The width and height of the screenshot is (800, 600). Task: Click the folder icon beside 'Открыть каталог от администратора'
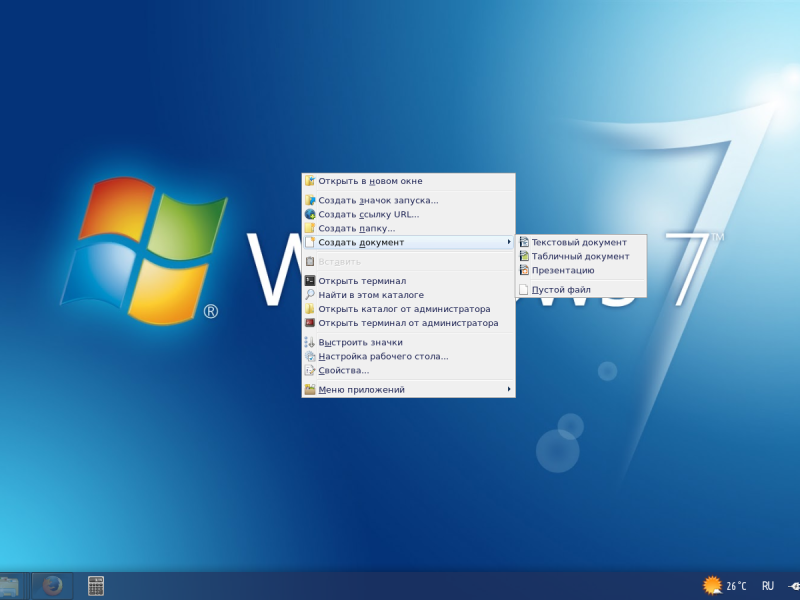(x=310, y=309)
